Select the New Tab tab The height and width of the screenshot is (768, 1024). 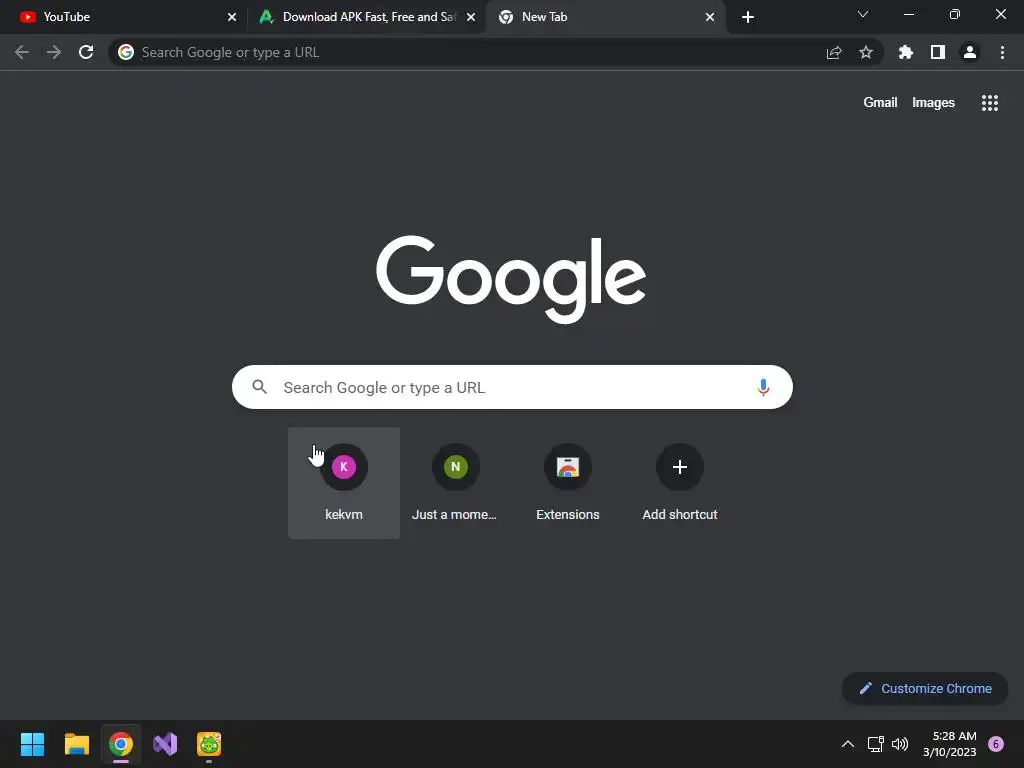point(604,17)
